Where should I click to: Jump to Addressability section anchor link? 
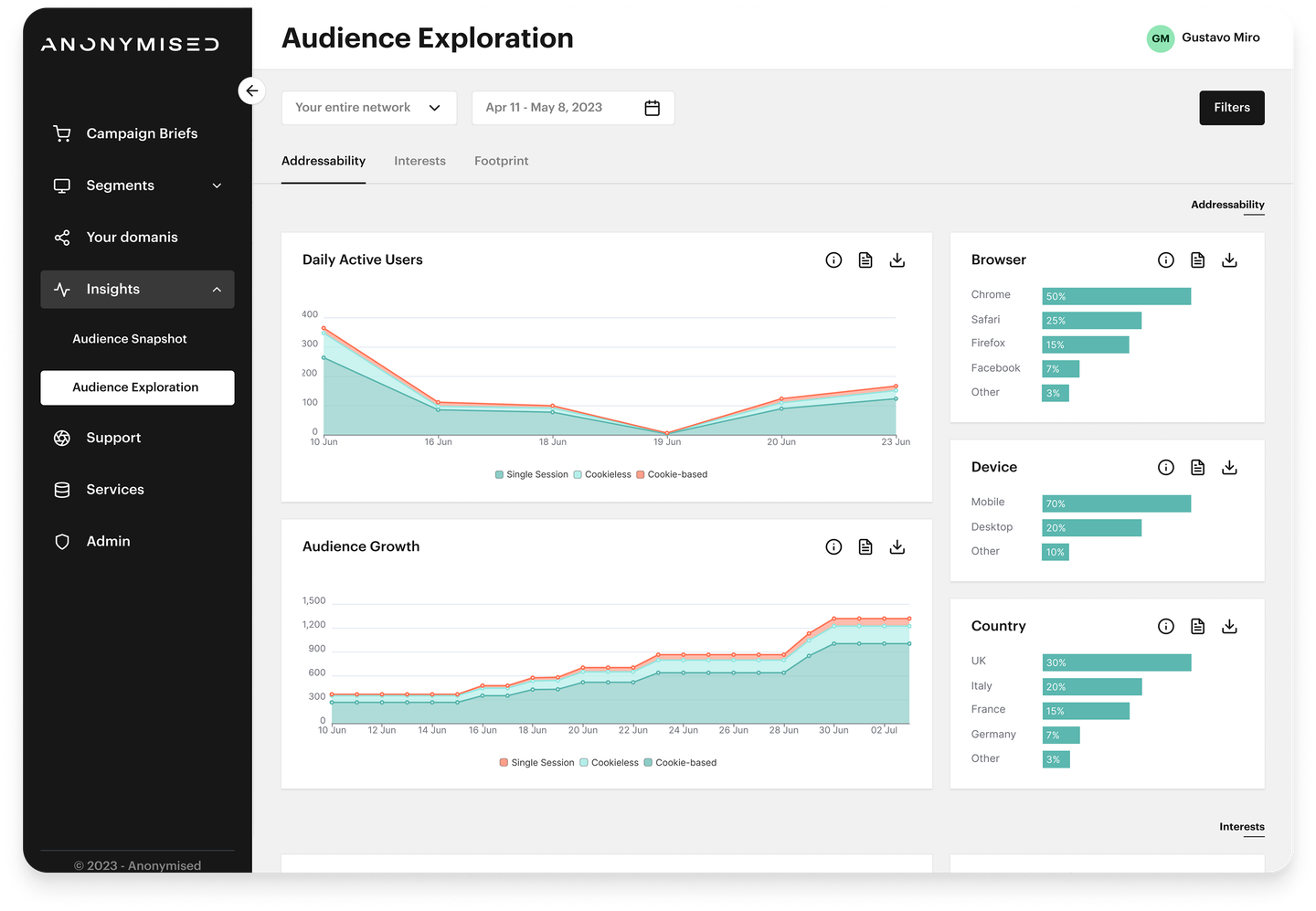click(1228, 205)
